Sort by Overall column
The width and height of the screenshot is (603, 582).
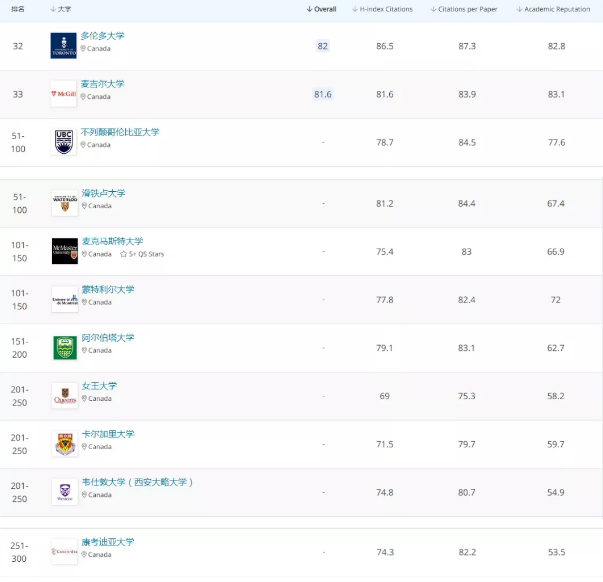[321, 9]
